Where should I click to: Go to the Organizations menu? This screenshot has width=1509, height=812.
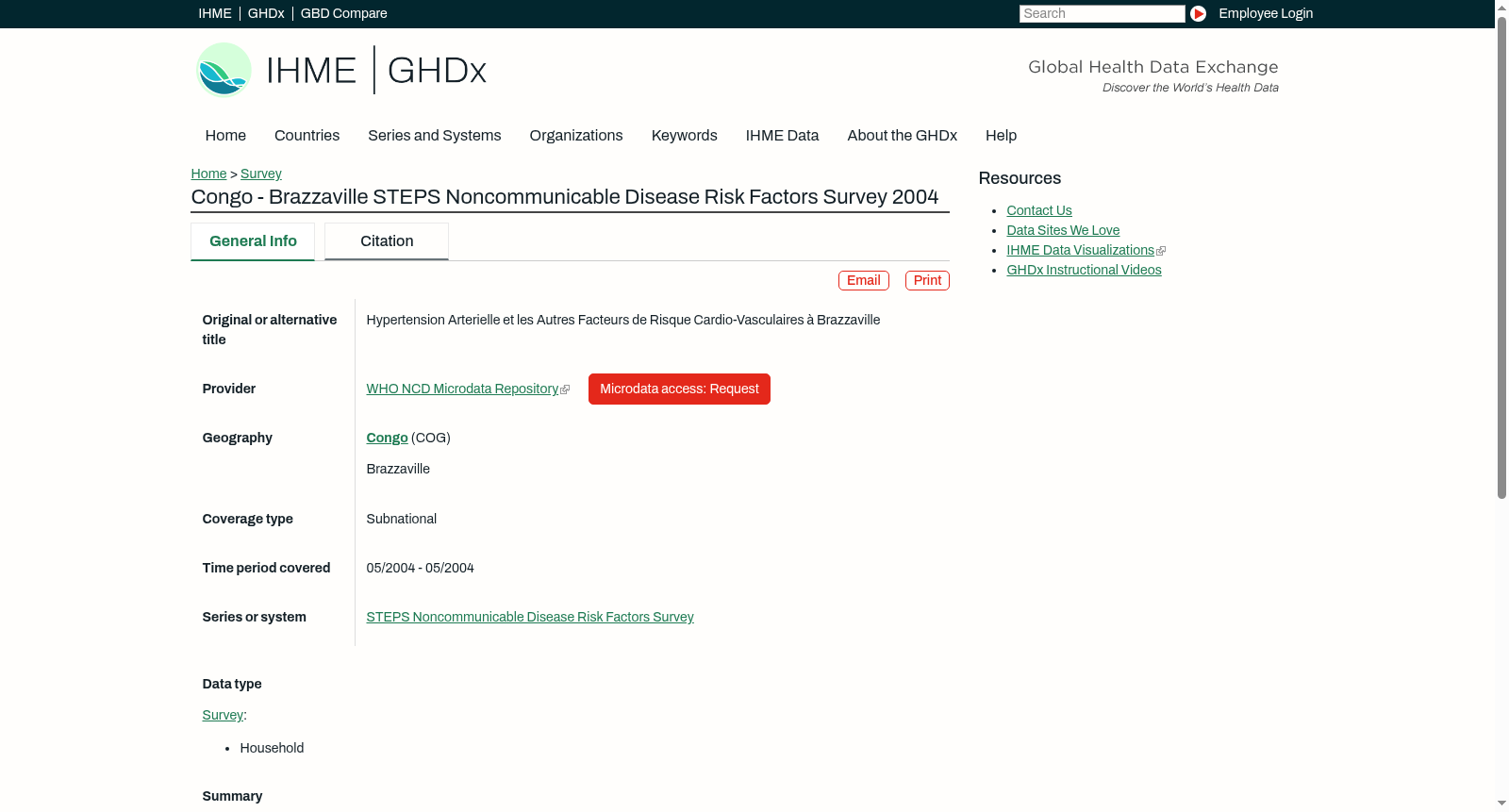(x=576, y=136)
